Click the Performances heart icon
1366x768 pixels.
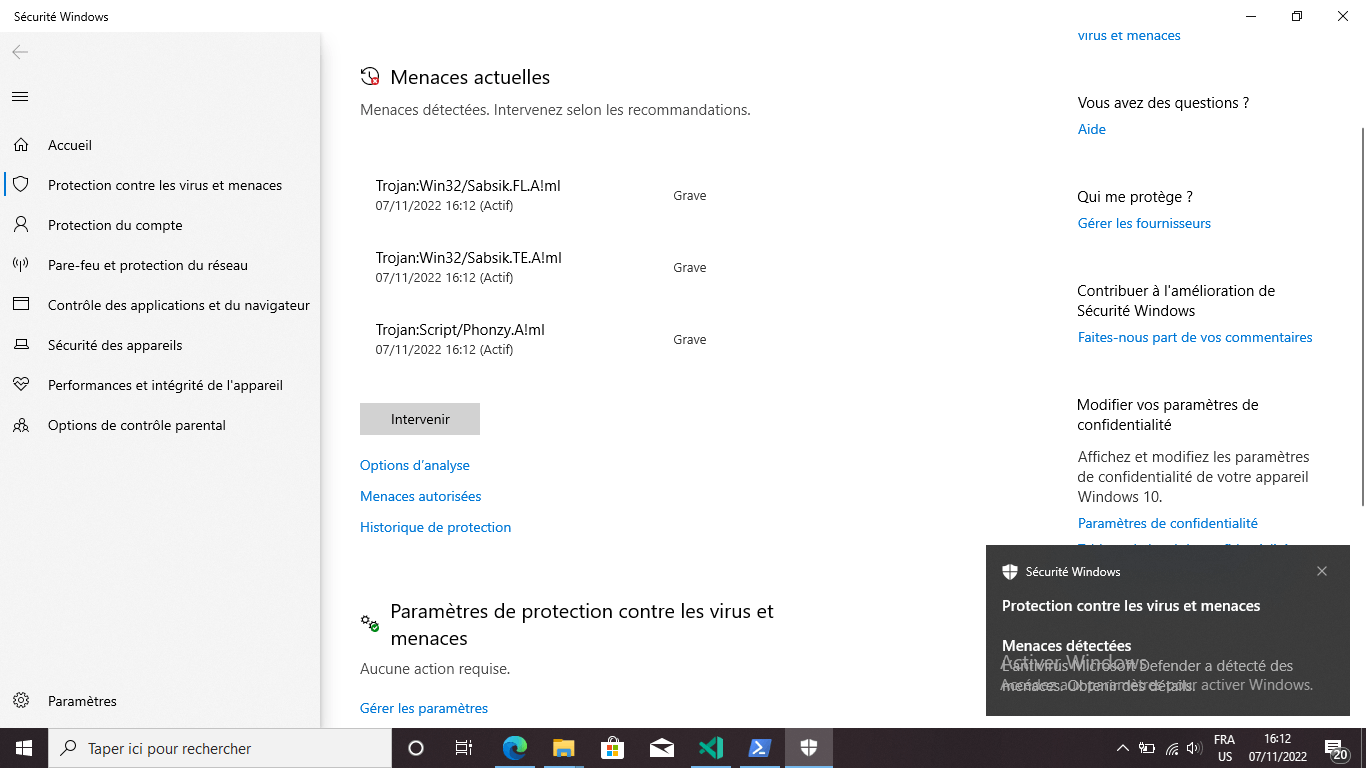tap(21, 385)
